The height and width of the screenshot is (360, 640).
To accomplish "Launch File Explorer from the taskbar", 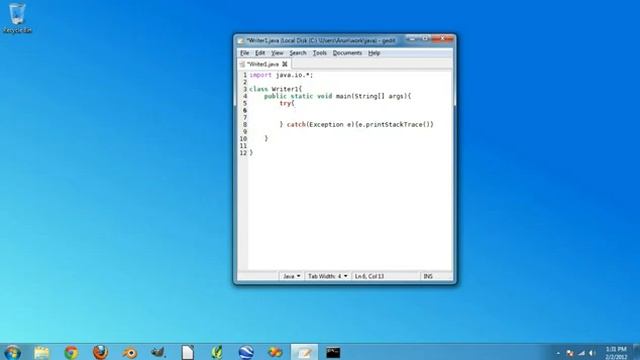I will pos(42,352).
